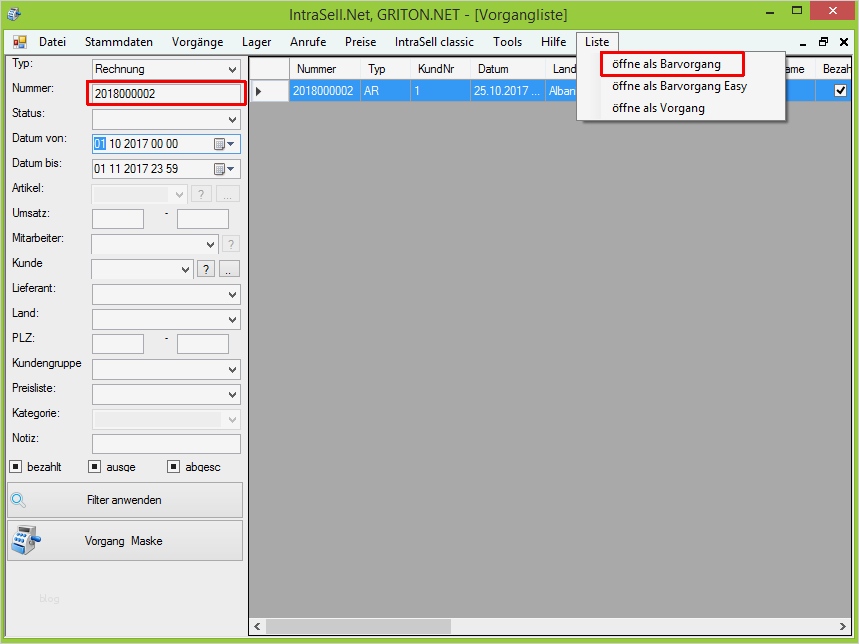Screen dimensions: 859x644
Task: Minimize the inner Vorgangliste child window
Action: tap(803, 43)
